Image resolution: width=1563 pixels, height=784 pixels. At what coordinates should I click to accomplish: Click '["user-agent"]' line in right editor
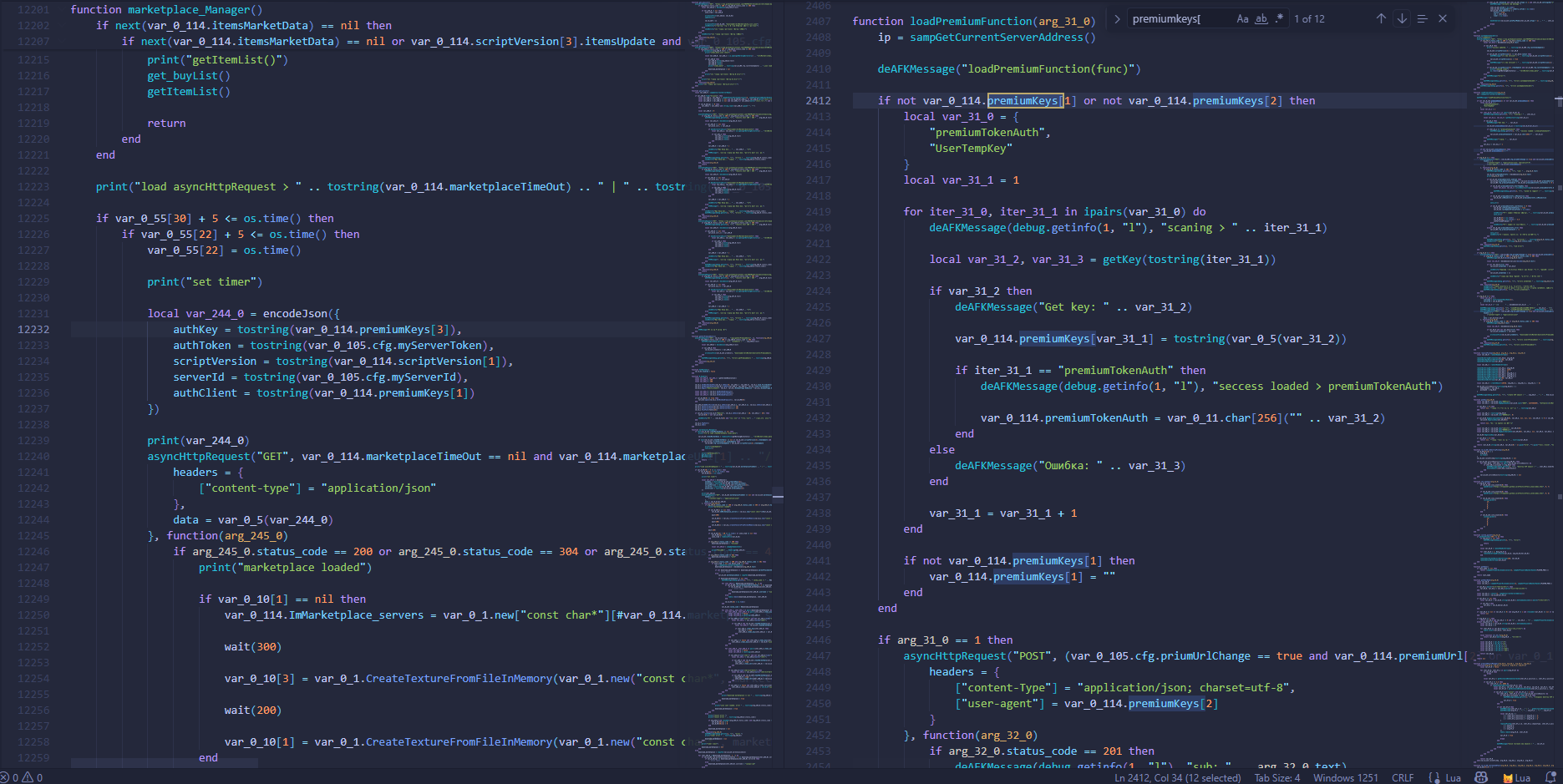coord(1086,703)
